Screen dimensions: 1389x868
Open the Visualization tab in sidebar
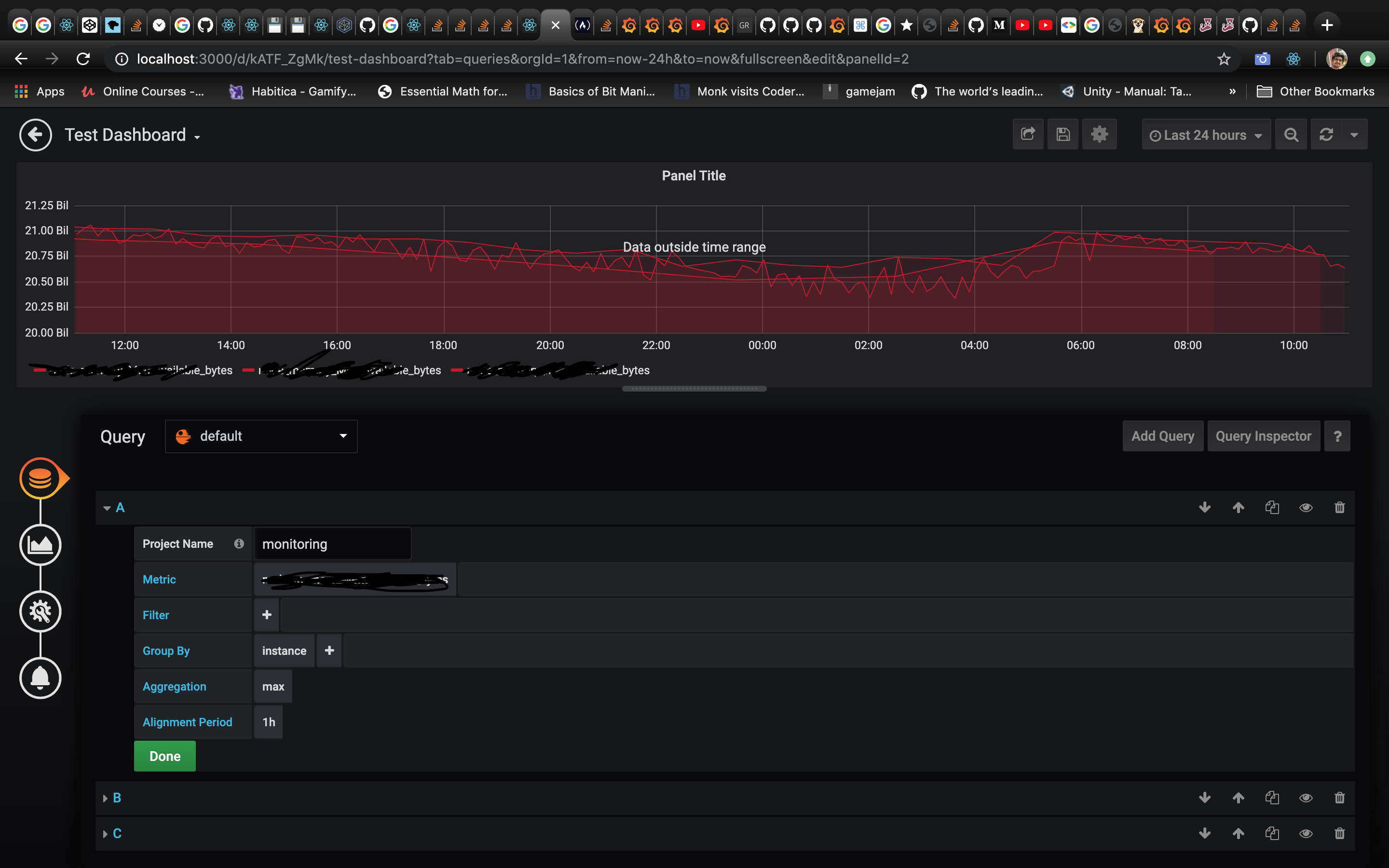click(x=40, y=545)
